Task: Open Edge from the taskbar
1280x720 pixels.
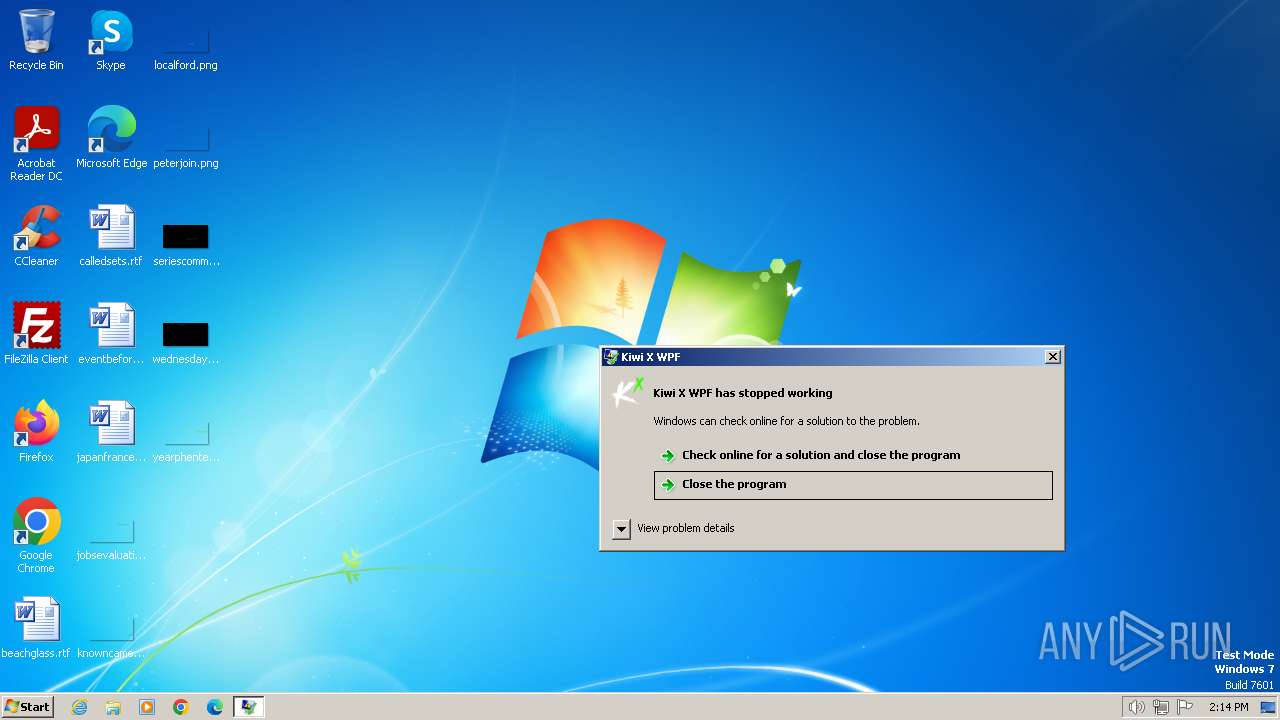Action: point(215,707)
